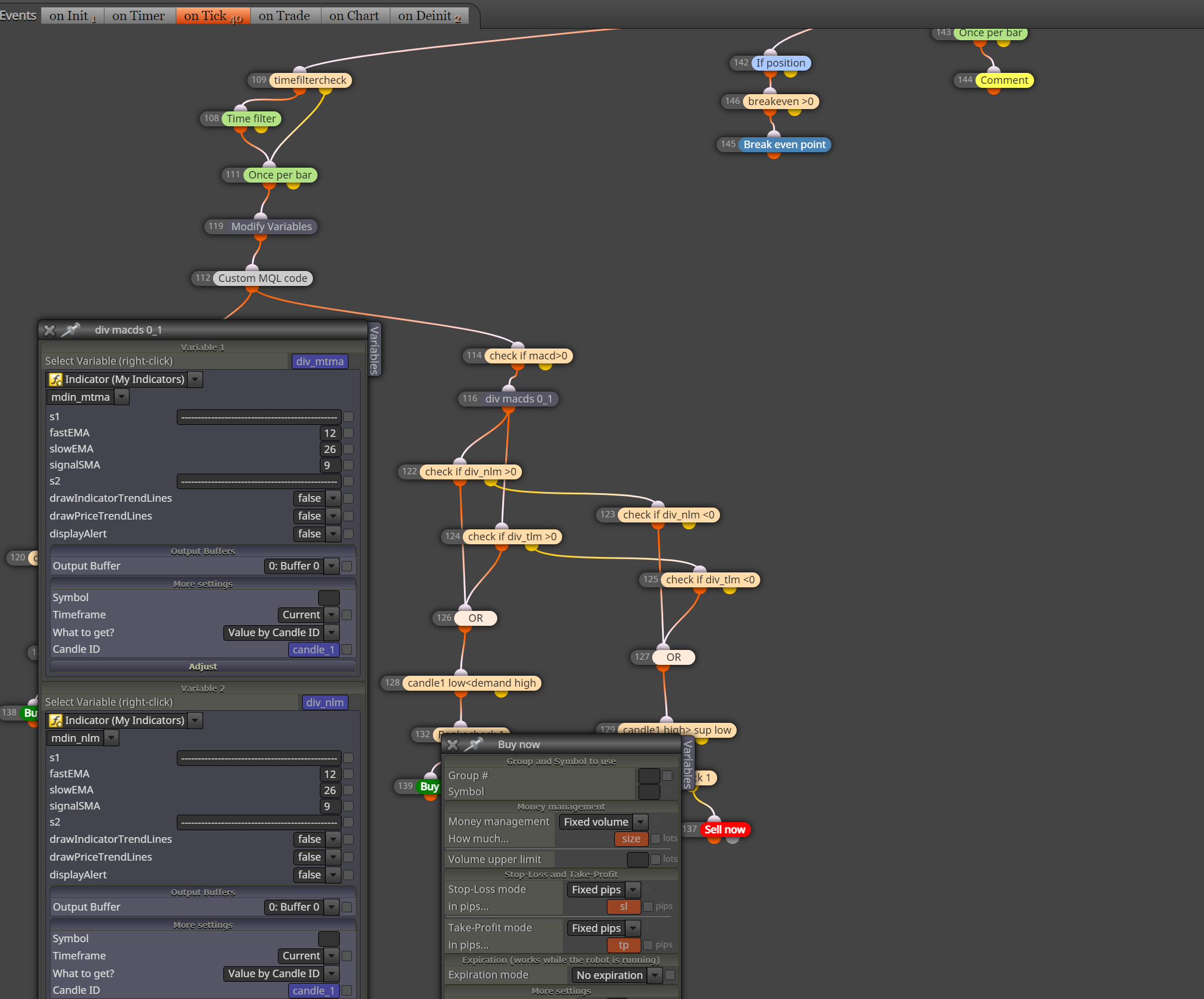
Task: Select the Modify Variables block
Action: click(272, 227)
